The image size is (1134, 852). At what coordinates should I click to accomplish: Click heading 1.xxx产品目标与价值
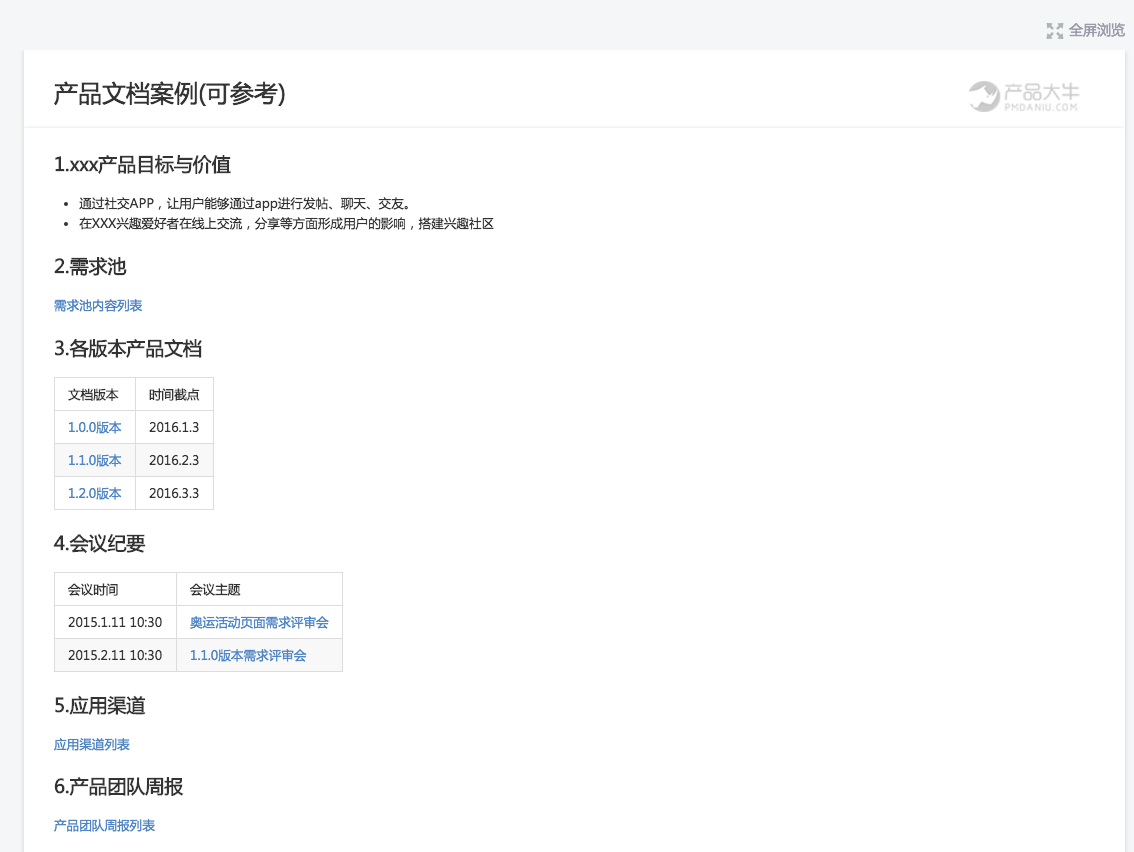point(142,165)
